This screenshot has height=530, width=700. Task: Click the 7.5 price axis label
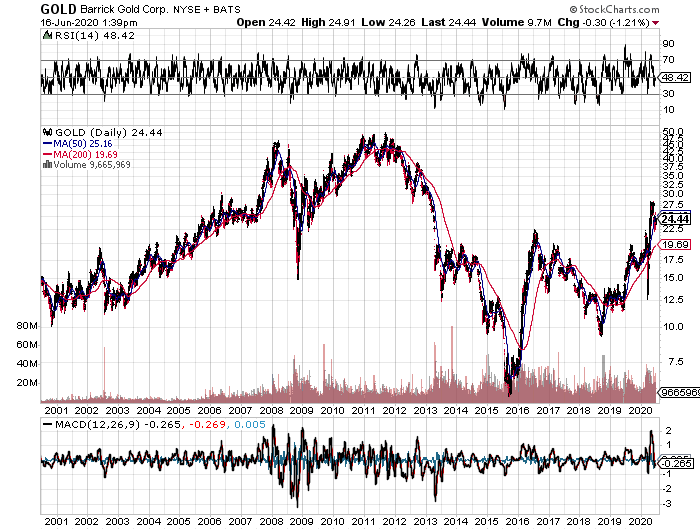[676, 361]
